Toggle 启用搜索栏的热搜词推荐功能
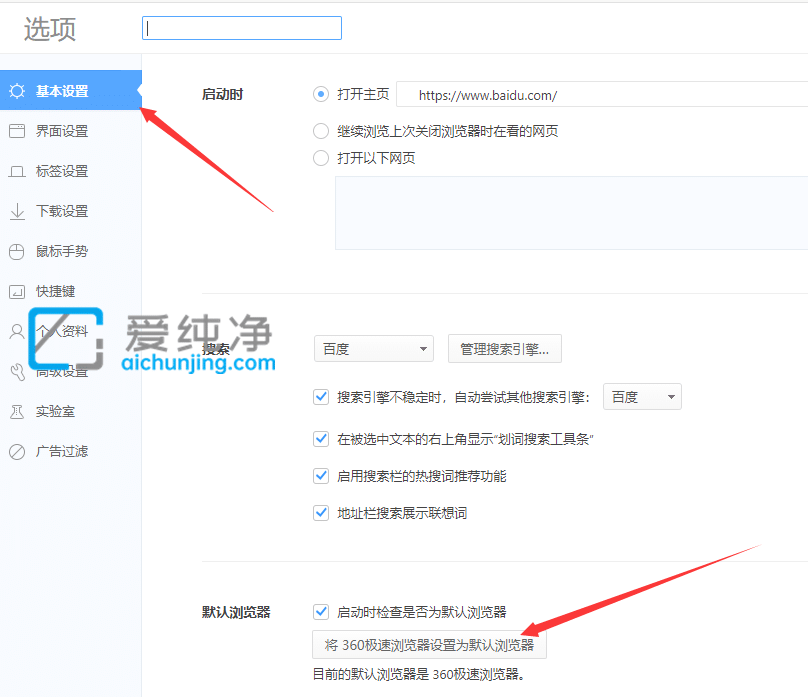 pyautogui.click(x=321, y=475)
